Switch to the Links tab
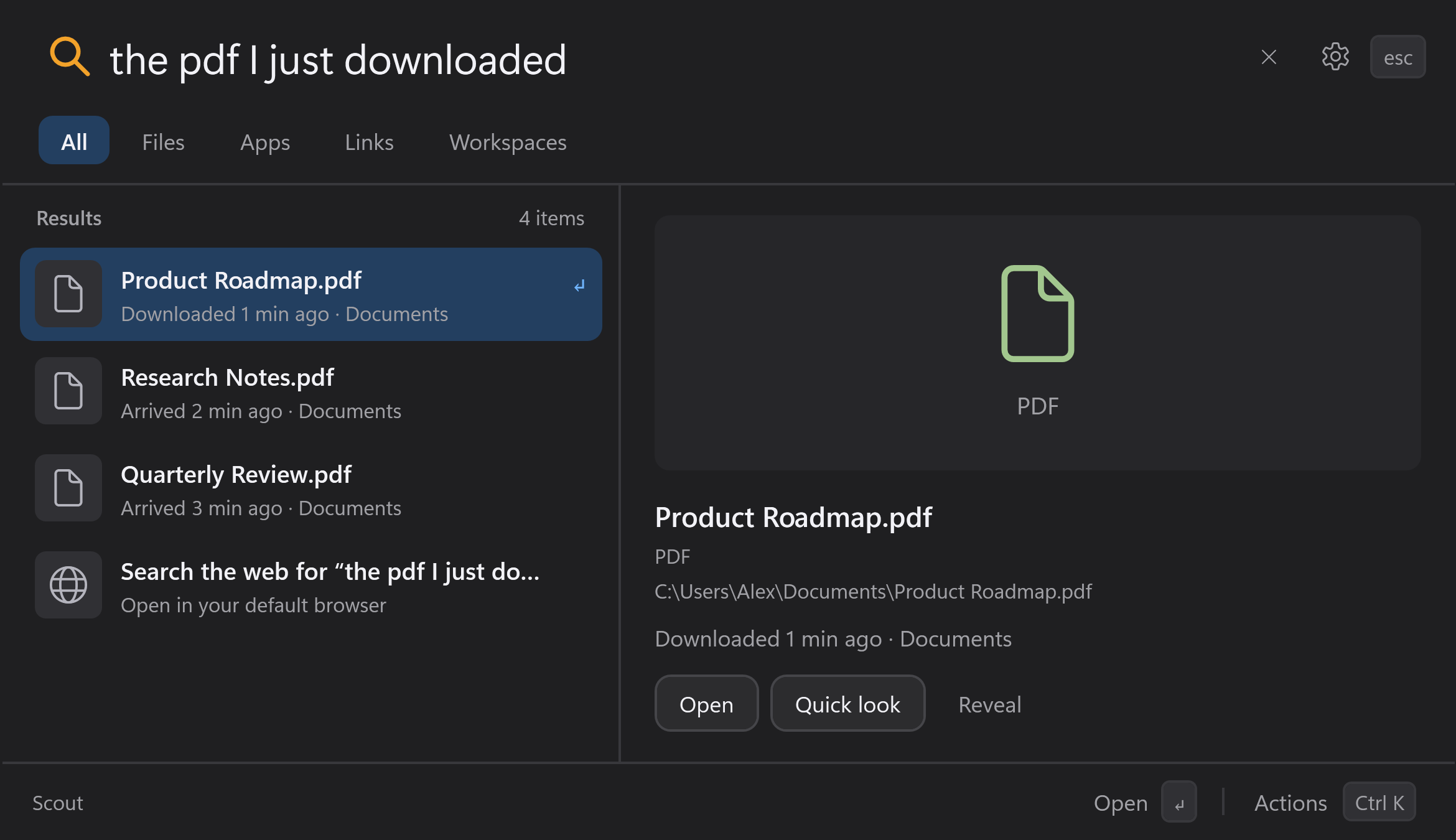 pyautogui.click(x=369, y=142)
